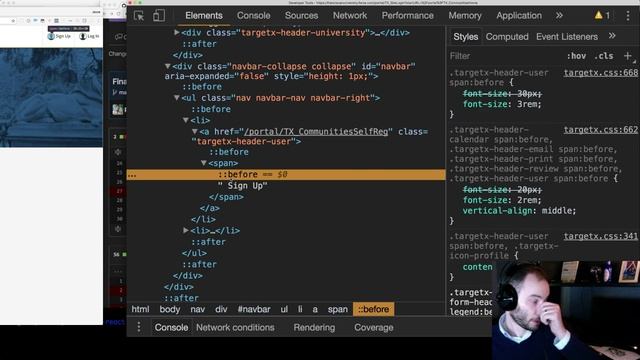Open the targetx.css:668 source link

(x=600, y=73)
